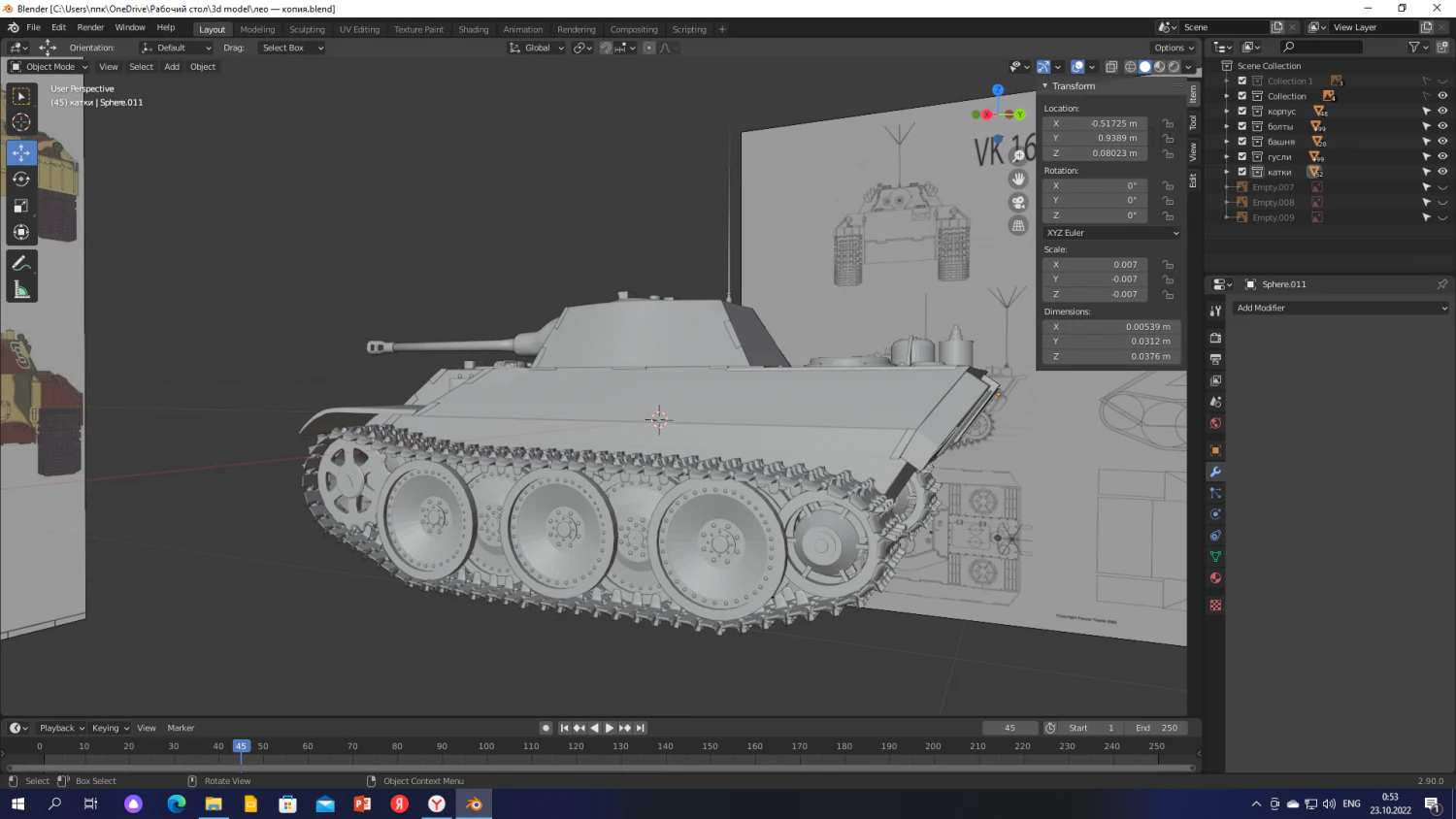Open the Render menu
The width and height of the screenshot is (1456, 819).
(x=90, y=27)
